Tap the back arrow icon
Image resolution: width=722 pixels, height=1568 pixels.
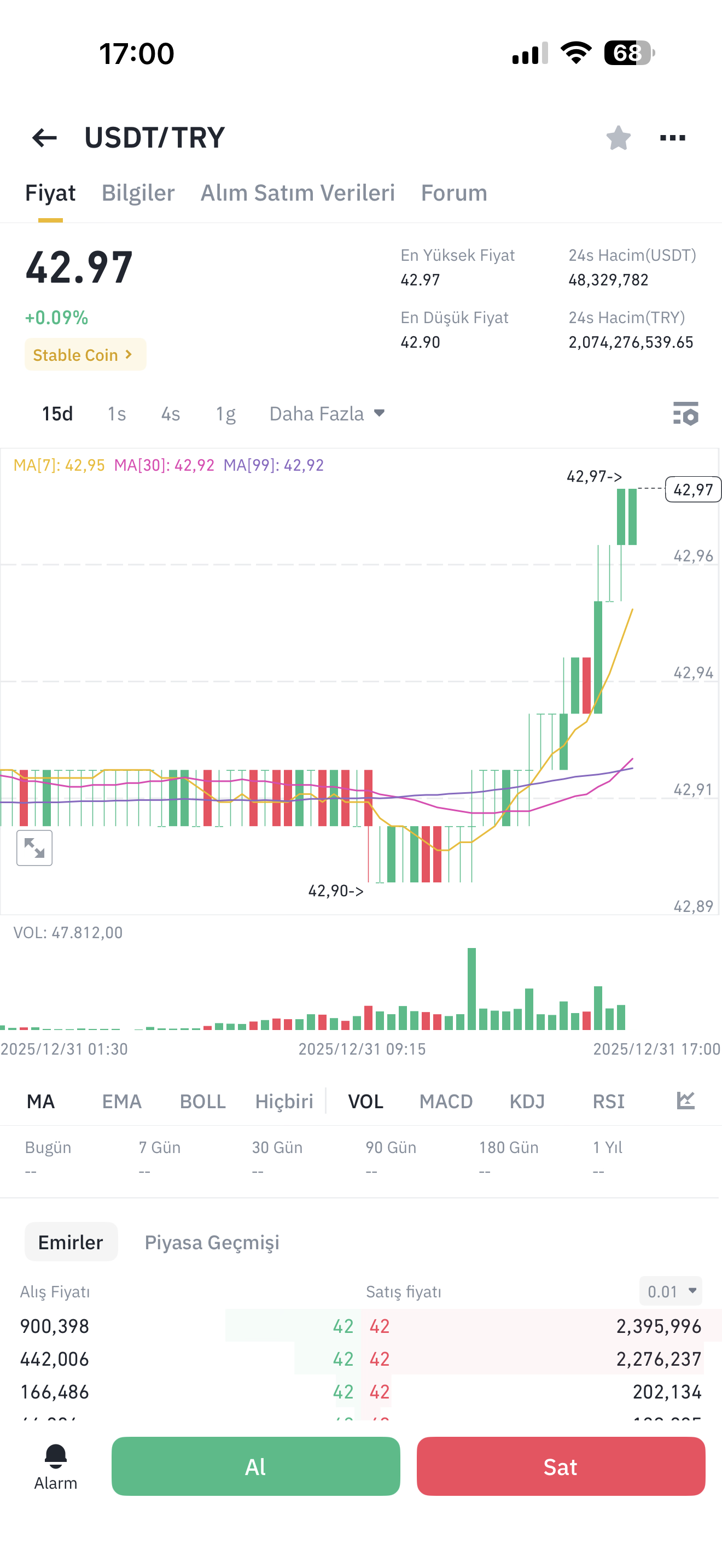44,138
